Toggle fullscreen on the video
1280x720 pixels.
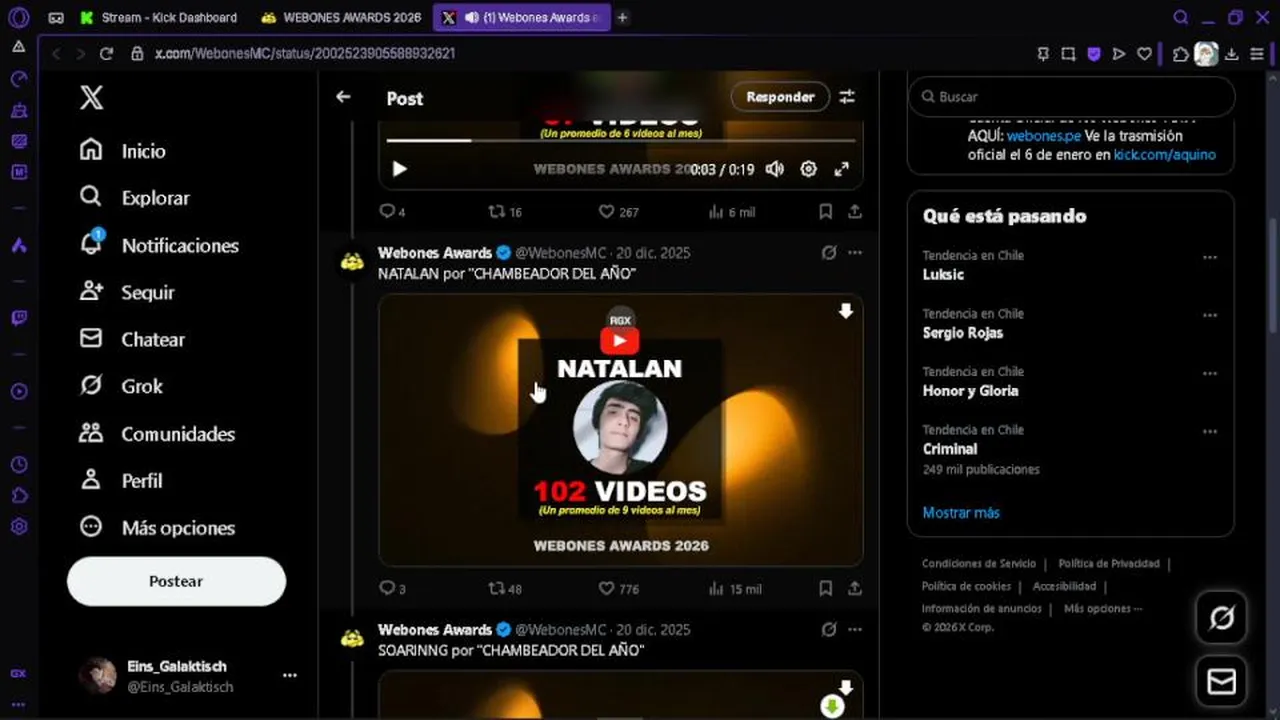(x=842, y=169)
